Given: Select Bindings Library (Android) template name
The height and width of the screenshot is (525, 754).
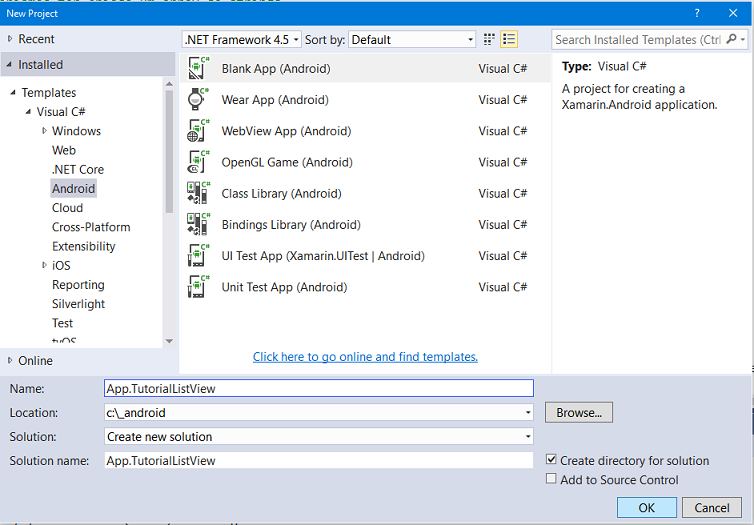Looking at the screenshot, I should click(291, 225).
